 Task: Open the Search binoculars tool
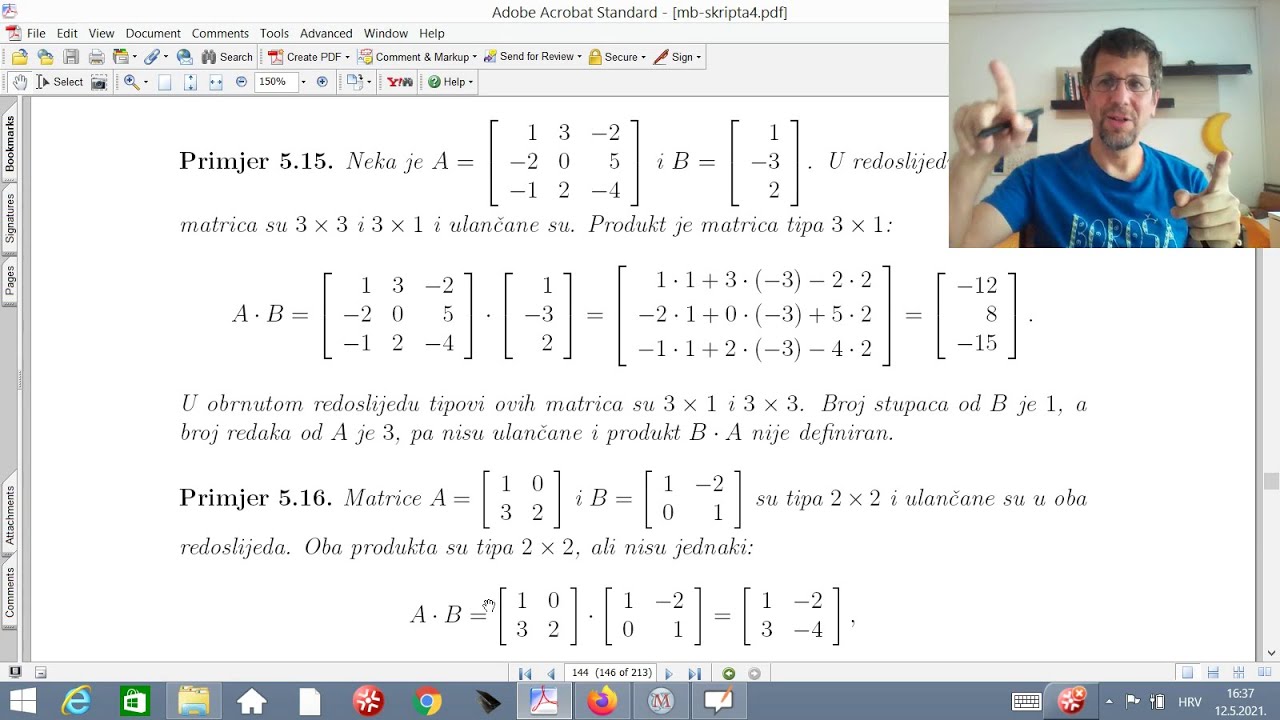pos(227,57)
